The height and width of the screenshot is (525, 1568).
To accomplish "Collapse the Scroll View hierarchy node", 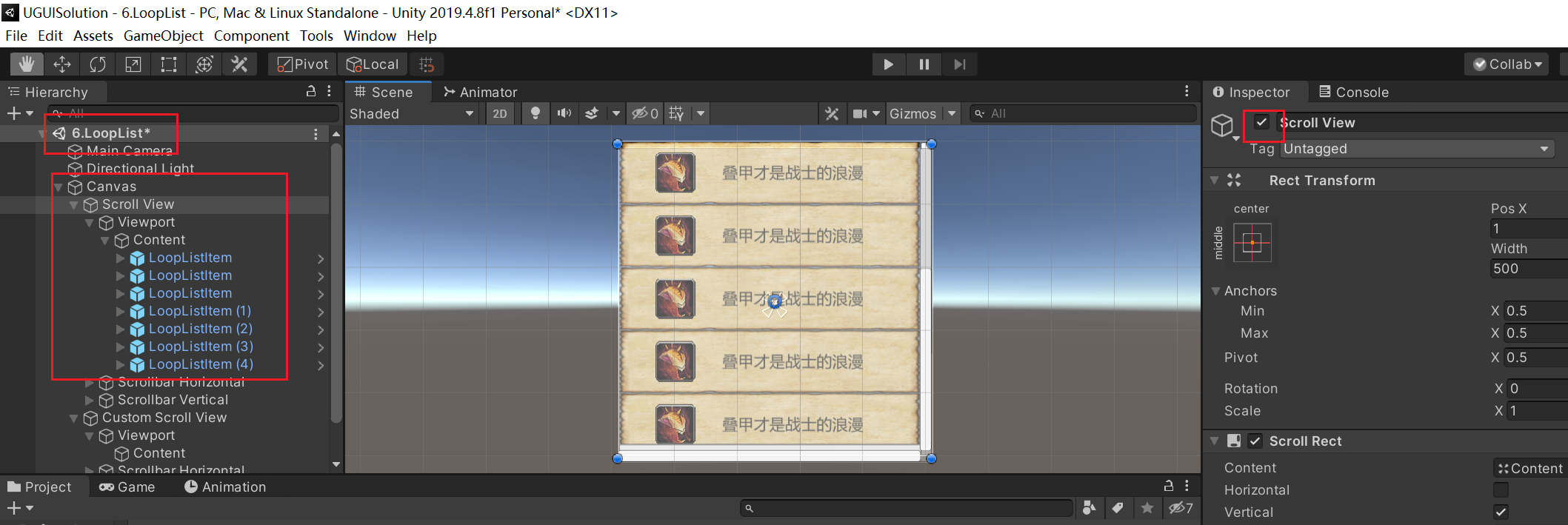I will pos(74,205).
